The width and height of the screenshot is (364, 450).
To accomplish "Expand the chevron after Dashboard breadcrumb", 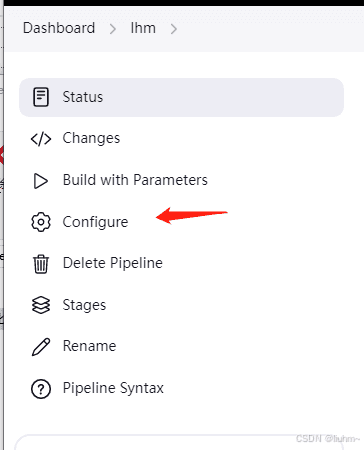I will pos(113,29).
